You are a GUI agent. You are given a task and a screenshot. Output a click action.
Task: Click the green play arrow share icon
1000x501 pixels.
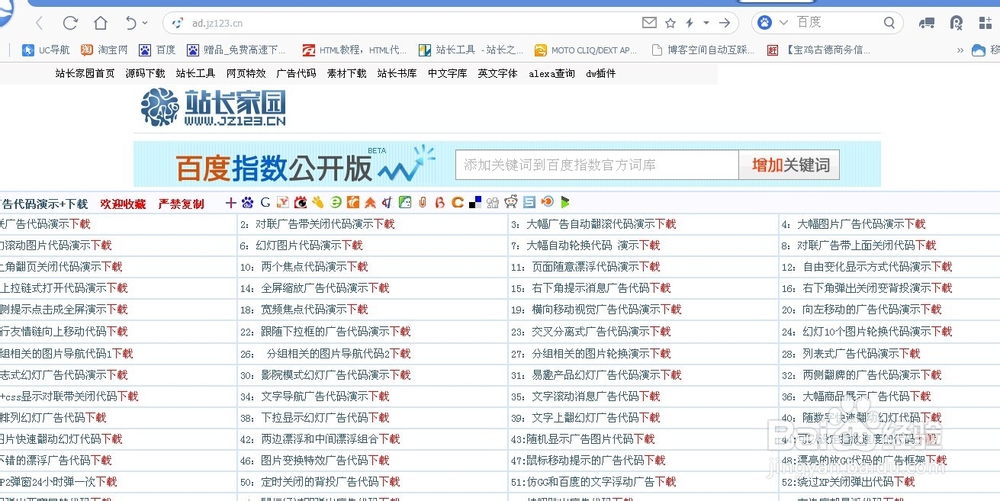[x=564, y=203]
